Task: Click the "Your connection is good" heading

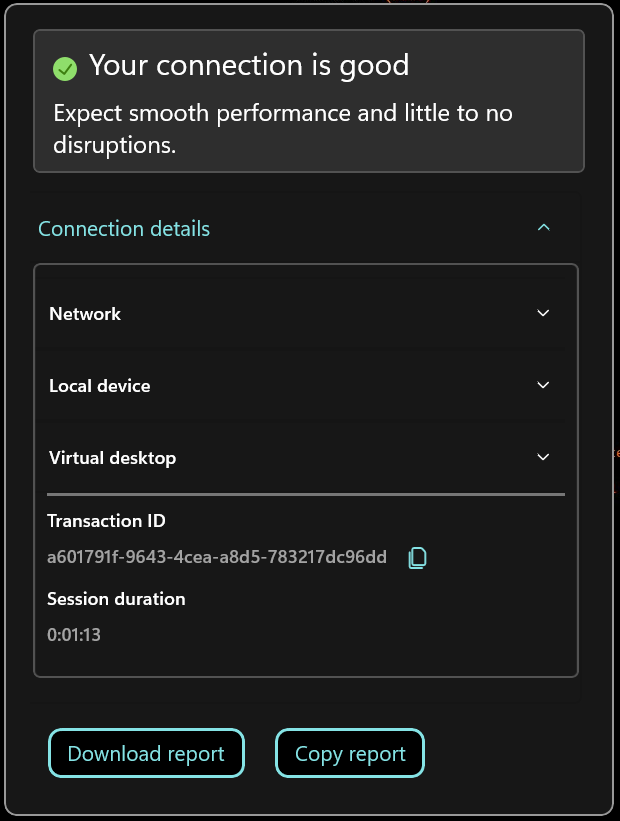Action: pos(249,66)
